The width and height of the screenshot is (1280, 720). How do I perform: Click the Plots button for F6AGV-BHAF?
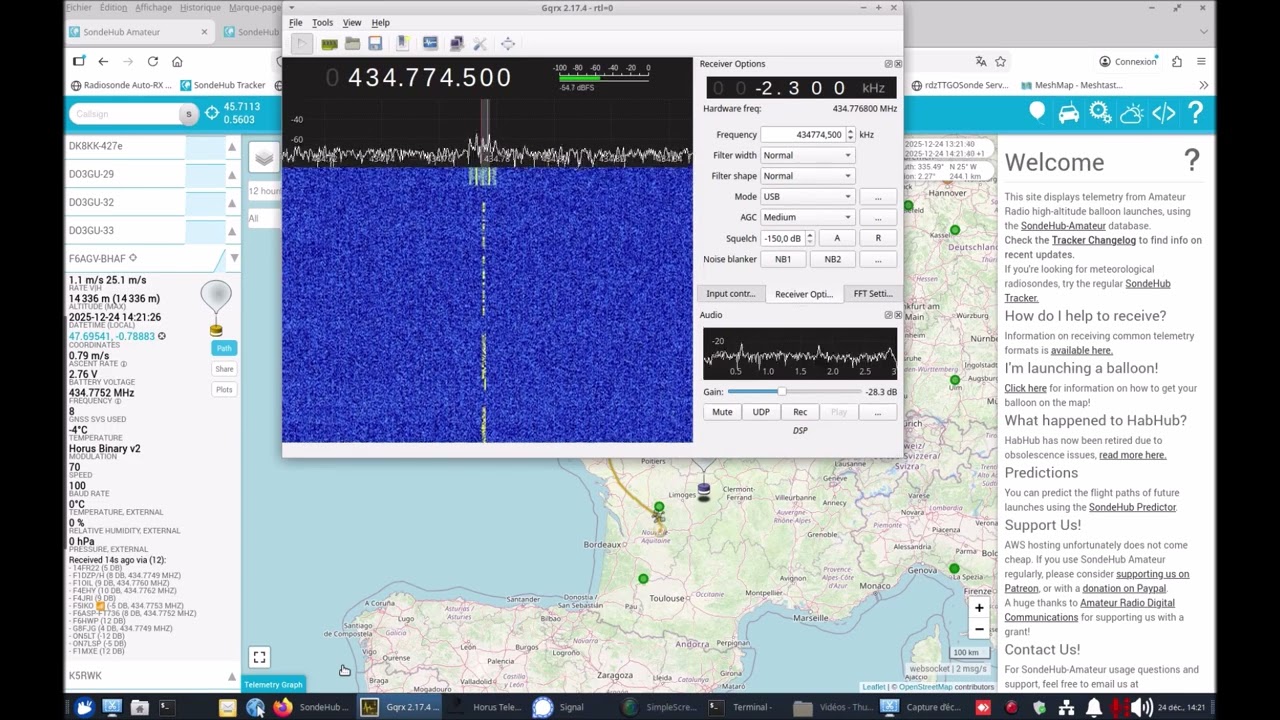coord(224,390)
